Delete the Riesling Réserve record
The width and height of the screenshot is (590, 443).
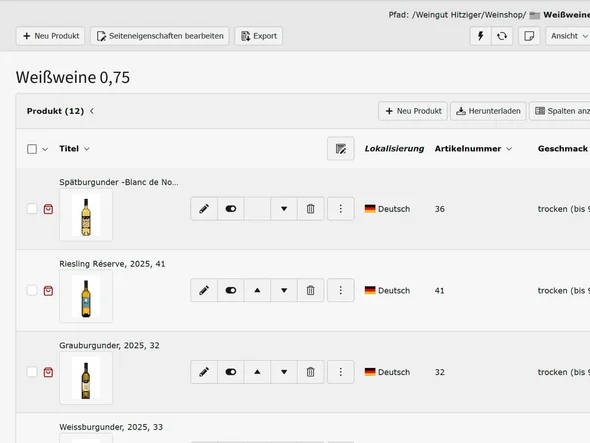coord(310,290)
